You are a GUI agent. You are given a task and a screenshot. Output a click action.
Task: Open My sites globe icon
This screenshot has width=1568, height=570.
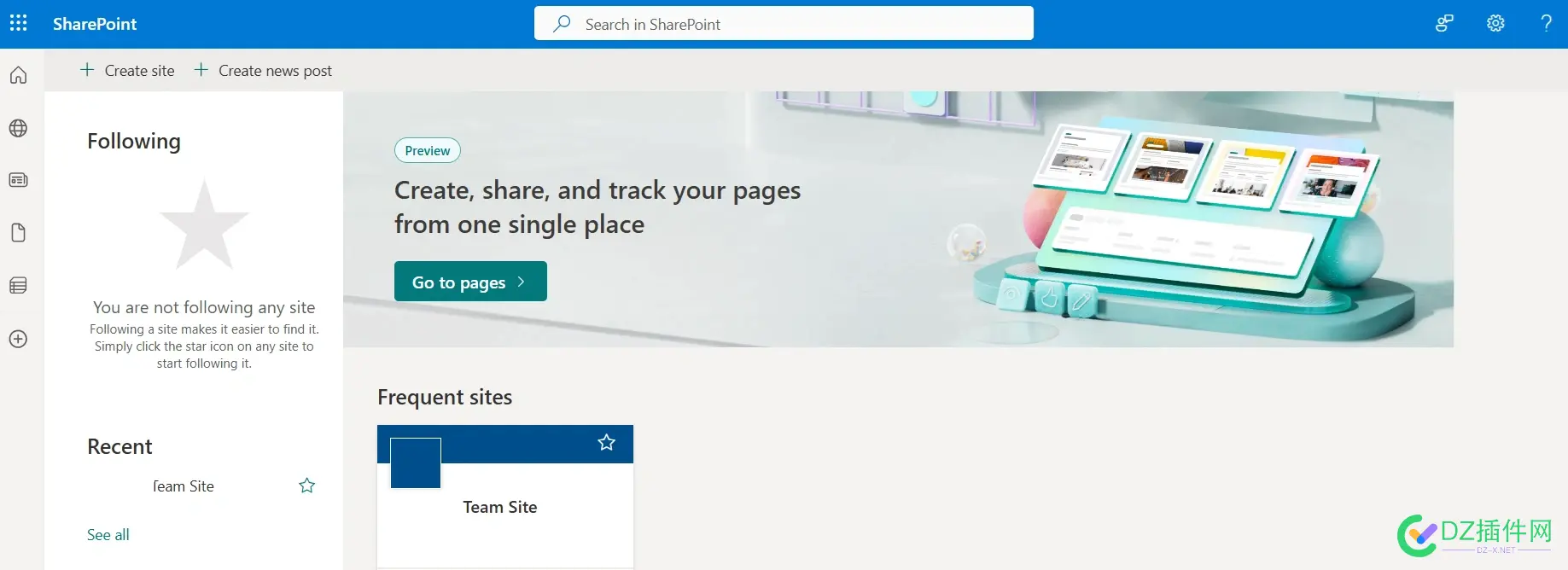click(18, 128)
